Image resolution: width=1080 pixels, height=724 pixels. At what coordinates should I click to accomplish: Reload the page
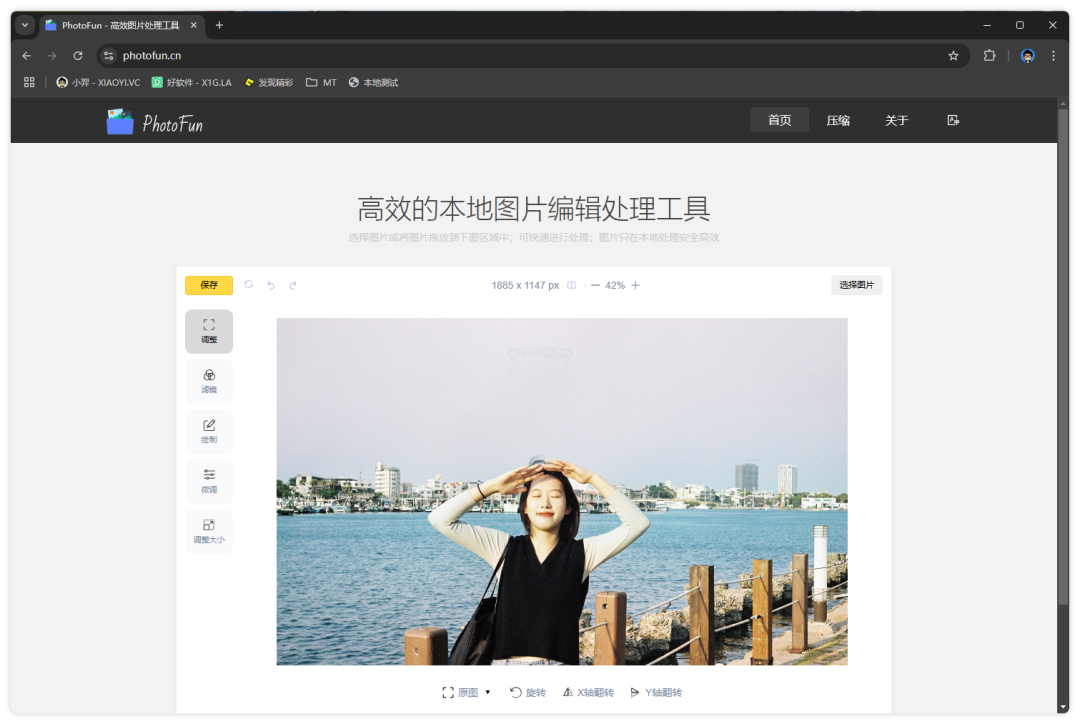[x=78, y=56]
